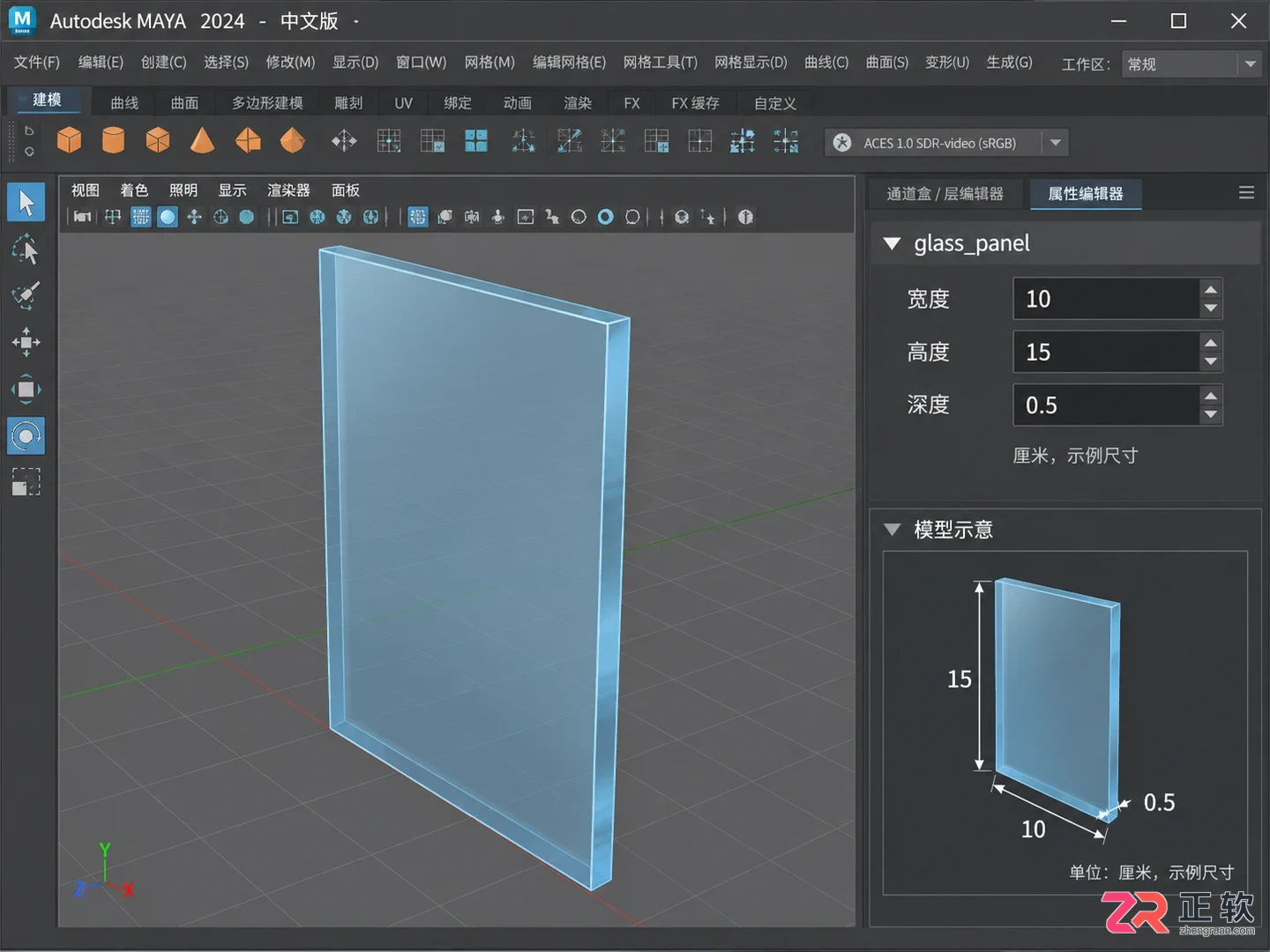Open the ACES 1.0 SDR-video color dropdown
Viewport: 1270px width, 952px height.
pos(1055,143)
